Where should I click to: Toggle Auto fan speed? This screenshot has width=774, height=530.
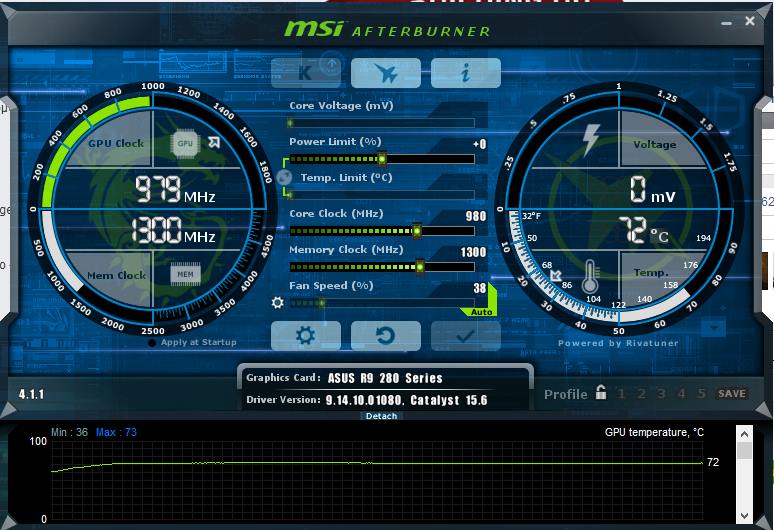(481, 312)
